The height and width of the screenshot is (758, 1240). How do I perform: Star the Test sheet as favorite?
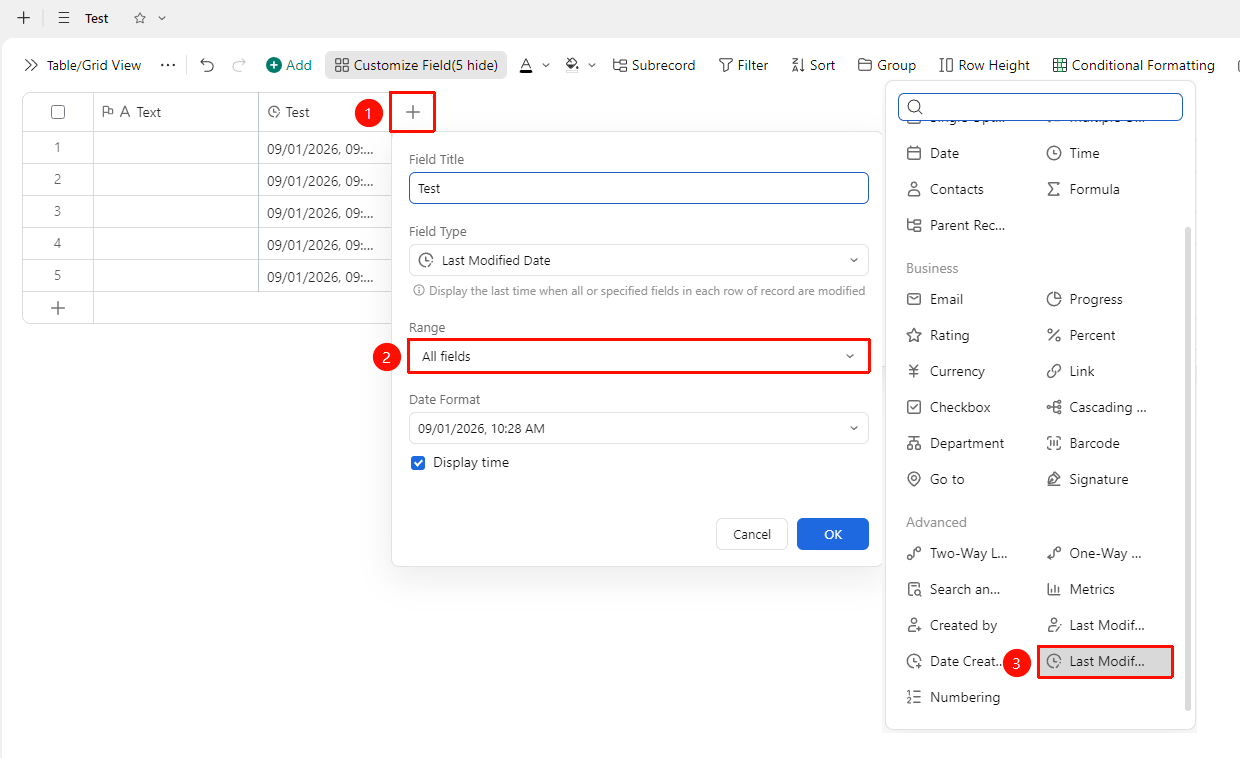pyautogui.click(x=140, y=18)
